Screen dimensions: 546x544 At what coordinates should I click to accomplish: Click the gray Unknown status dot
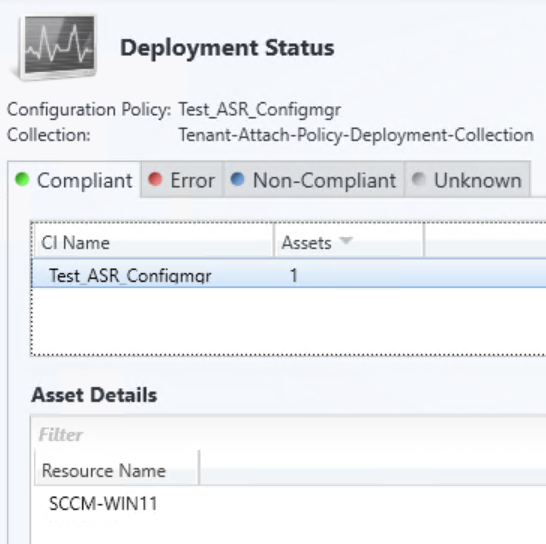point(419,179)
